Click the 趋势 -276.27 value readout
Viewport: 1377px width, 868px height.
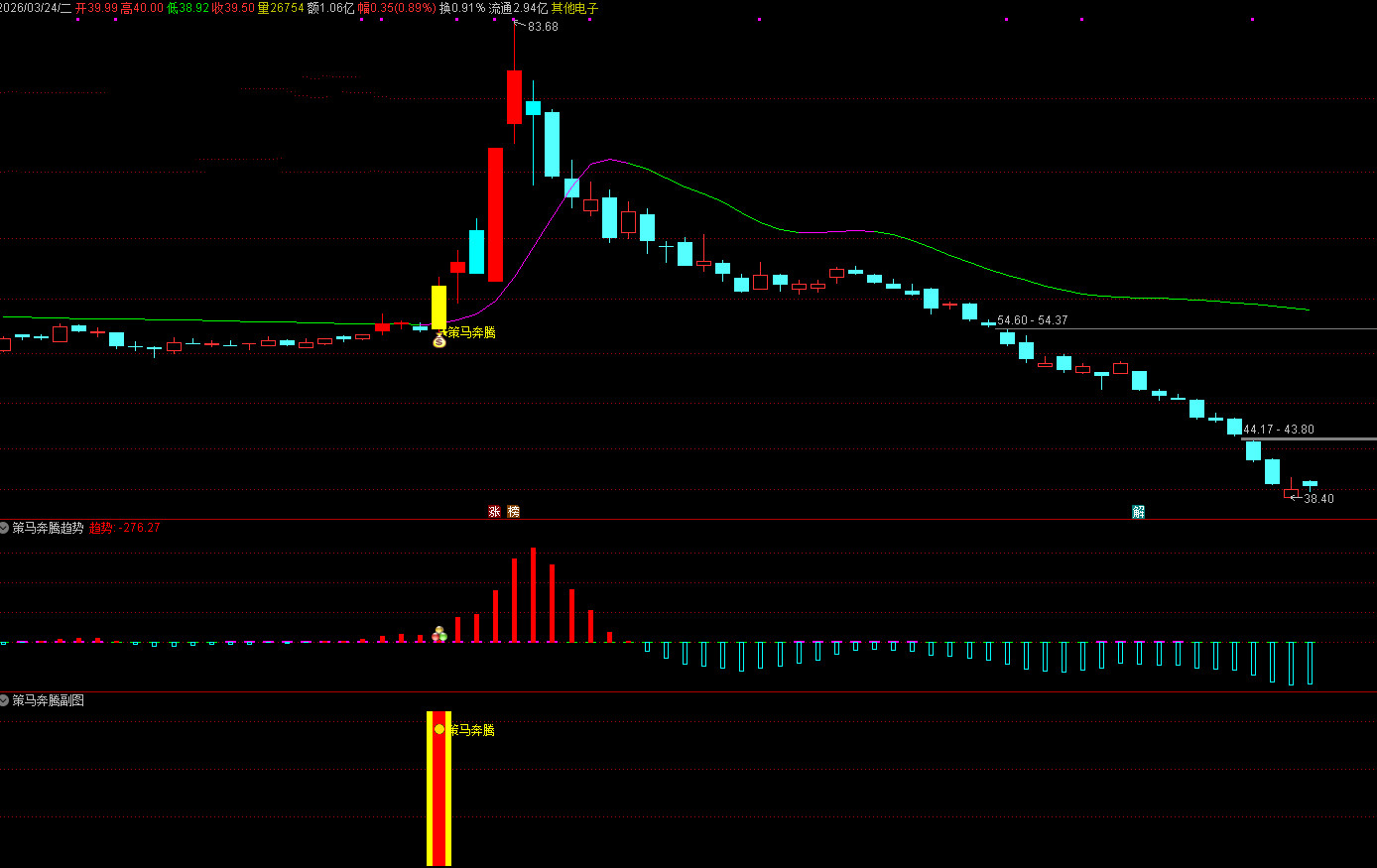tap(125, 528)
